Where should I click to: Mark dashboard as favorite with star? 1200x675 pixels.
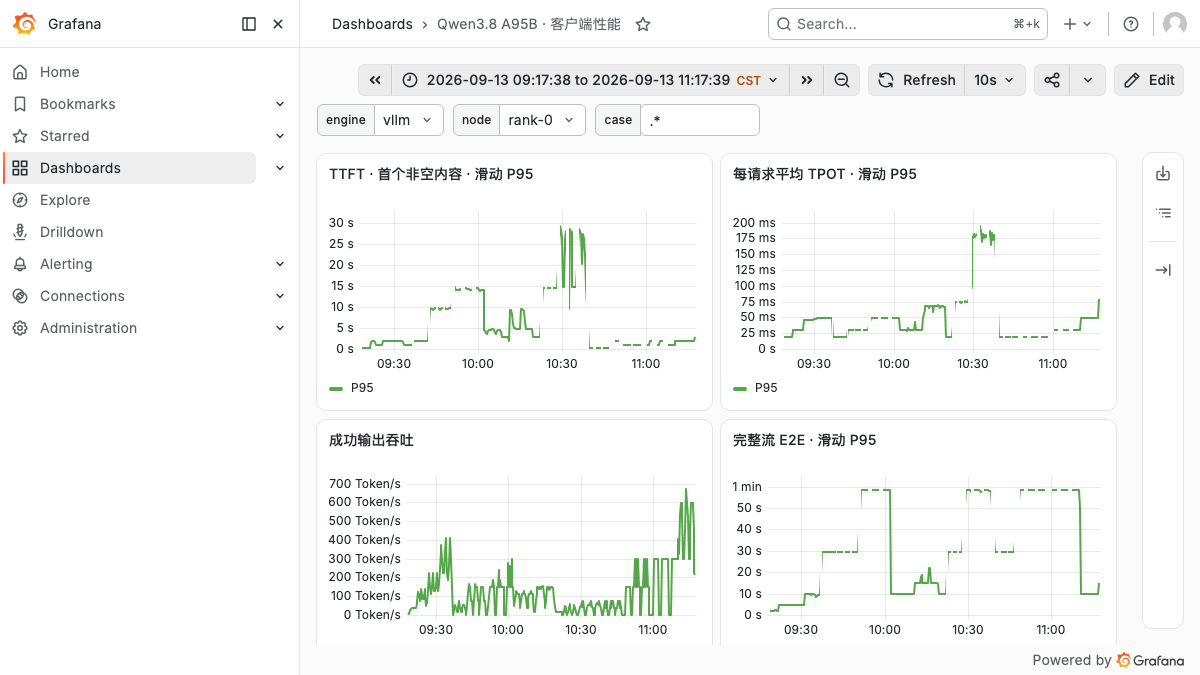click(x=643, y=24)
